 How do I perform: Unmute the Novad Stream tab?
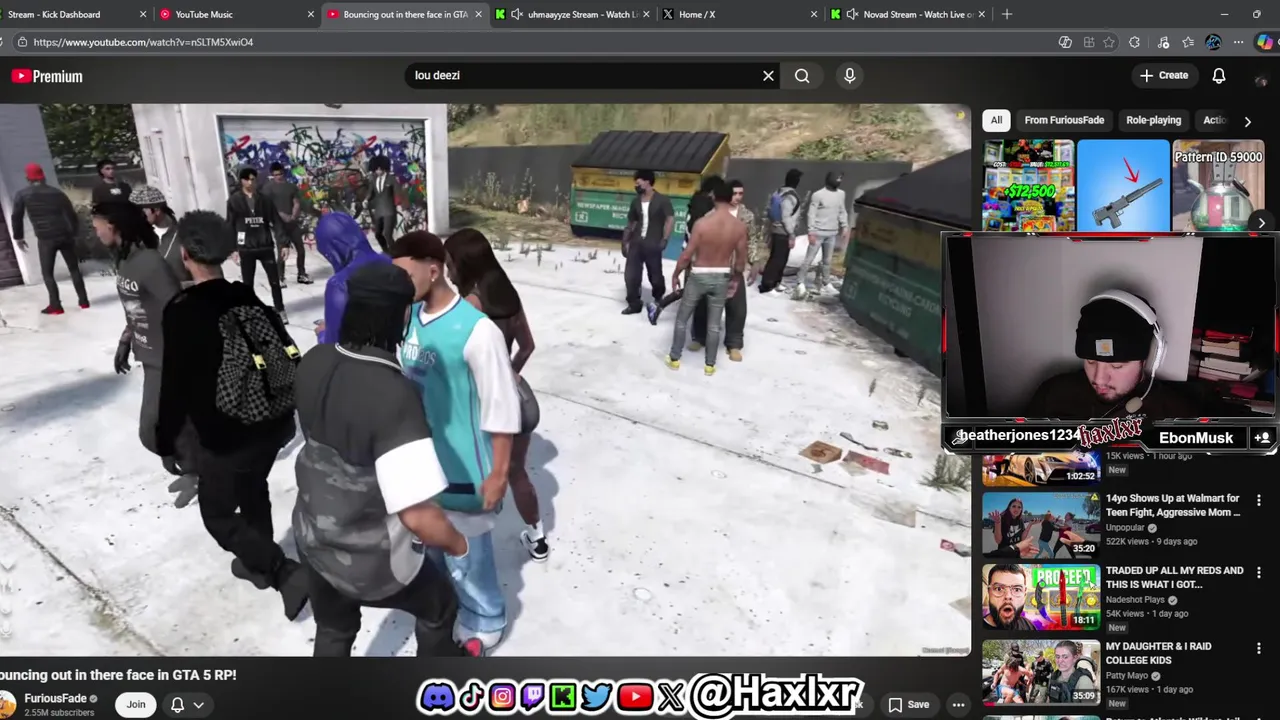(x=852, y=14)
